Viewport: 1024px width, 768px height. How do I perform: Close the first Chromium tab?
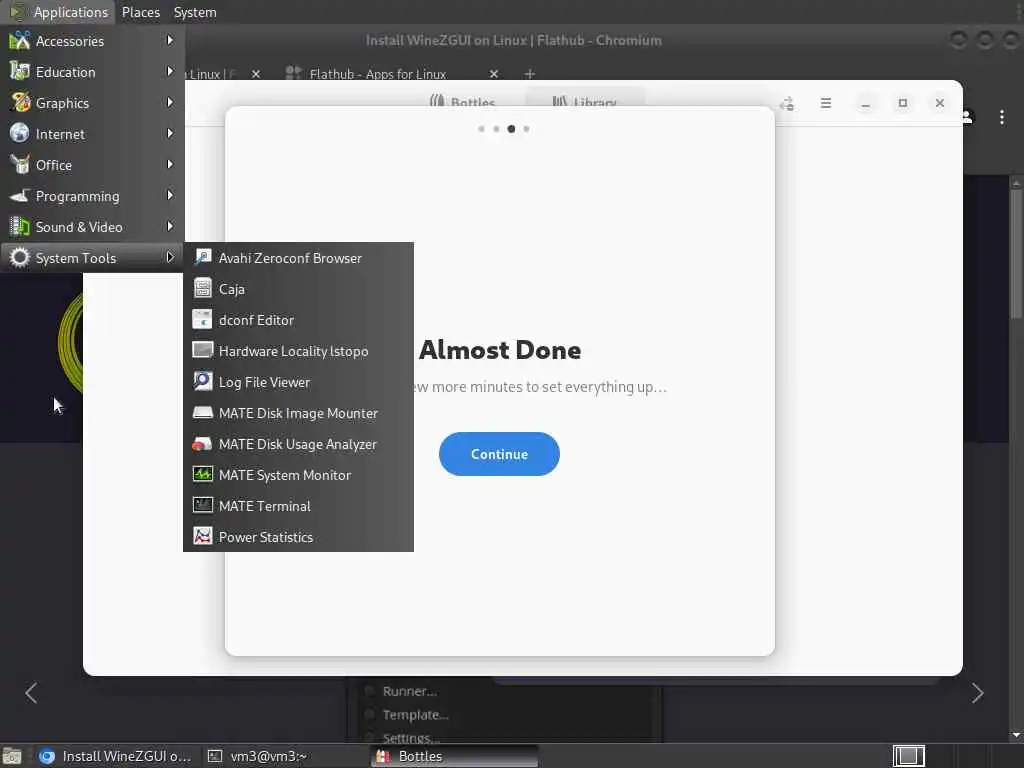pyautogui.click(x=256, y=74)
